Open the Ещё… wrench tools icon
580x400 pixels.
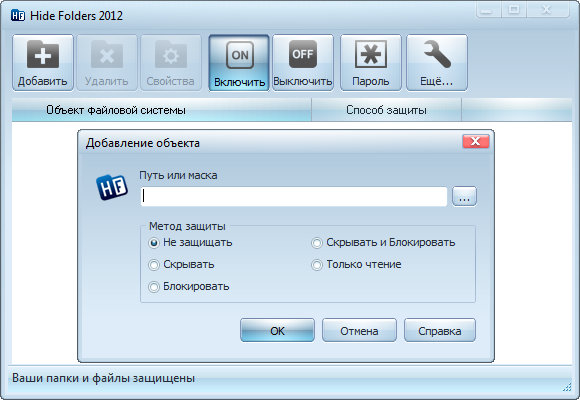[437, 63]
